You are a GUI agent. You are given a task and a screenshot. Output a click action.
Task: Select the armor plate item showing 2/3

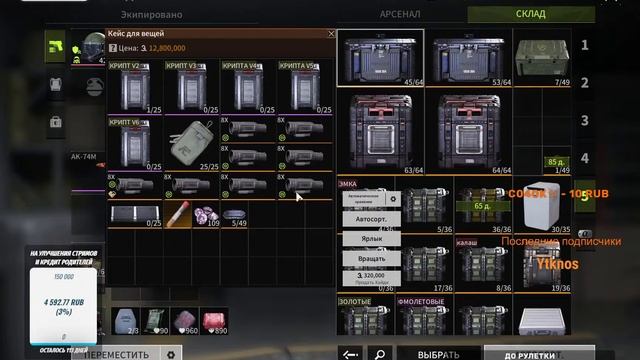(x=126, y=321)
